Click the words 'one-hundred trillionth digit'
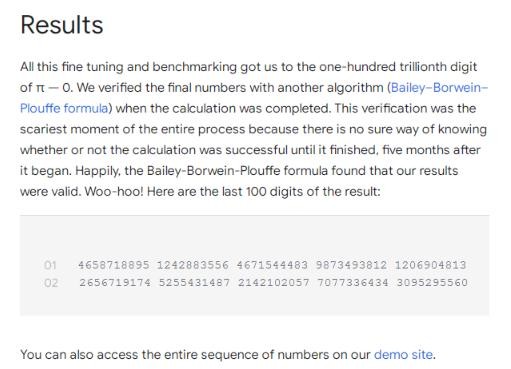 [398, 67]
